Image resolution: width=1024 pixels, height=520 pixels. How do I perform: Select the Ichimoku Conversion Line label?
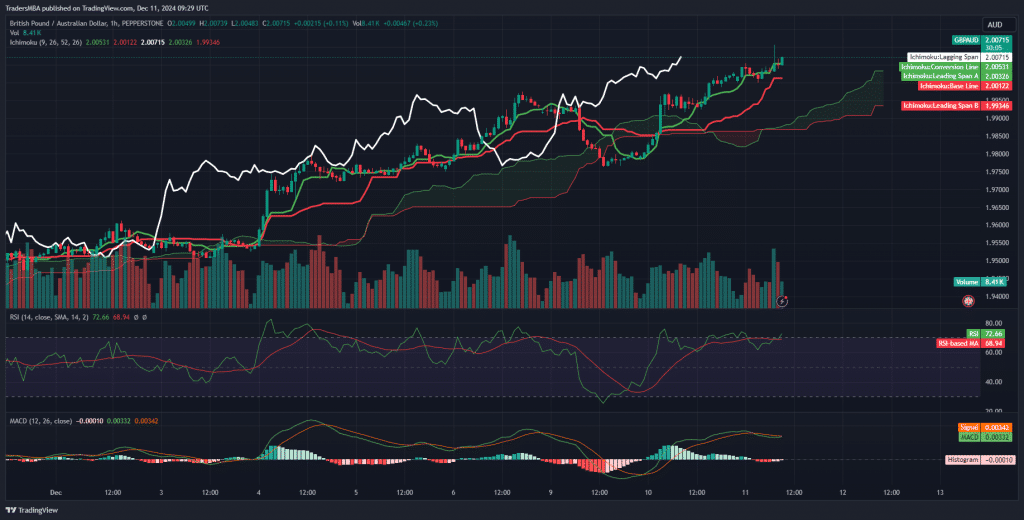tap(940, 67)
